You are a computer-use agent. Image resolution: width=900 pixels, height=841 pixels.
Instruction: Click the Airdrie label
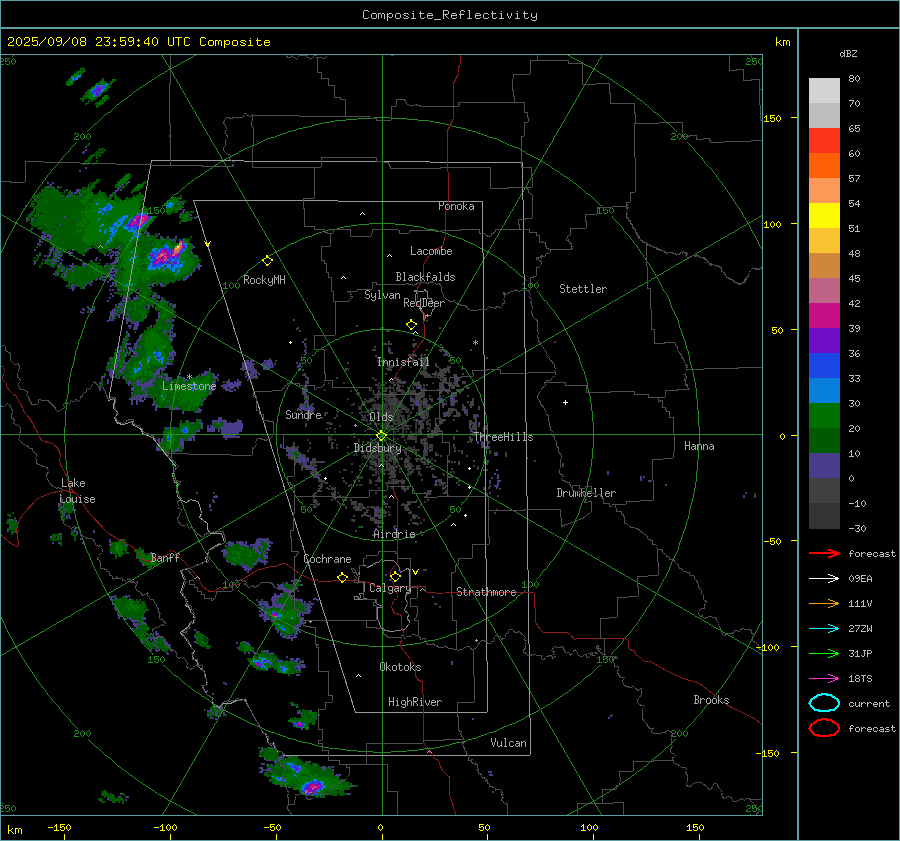[394, 534]
